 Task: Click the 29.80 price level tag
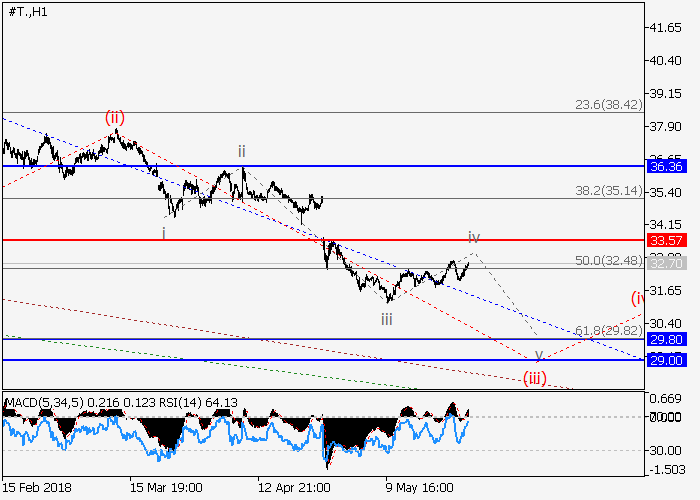pyautogui.click(x=663, y=339)
